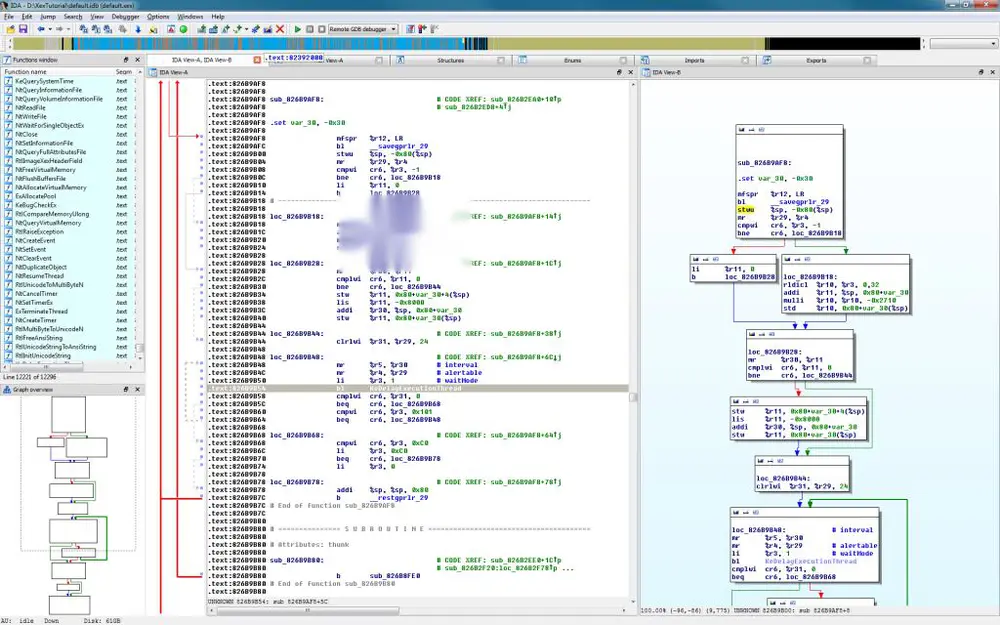
Task: Open the Debugger menu
Action: [x=125, y=17]
